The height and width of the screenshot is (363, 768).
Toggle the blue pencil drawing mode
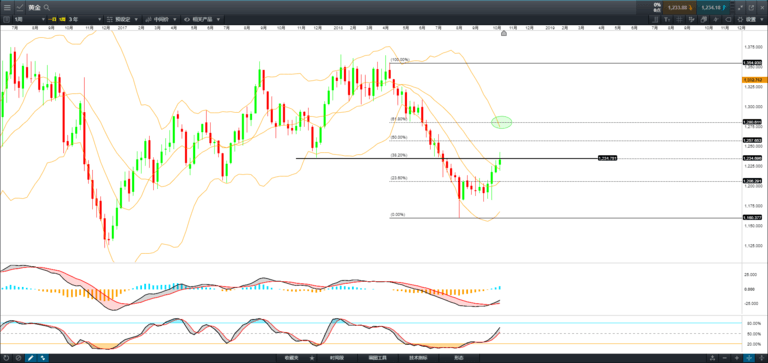pyautogui.click(x=30, y=358)
